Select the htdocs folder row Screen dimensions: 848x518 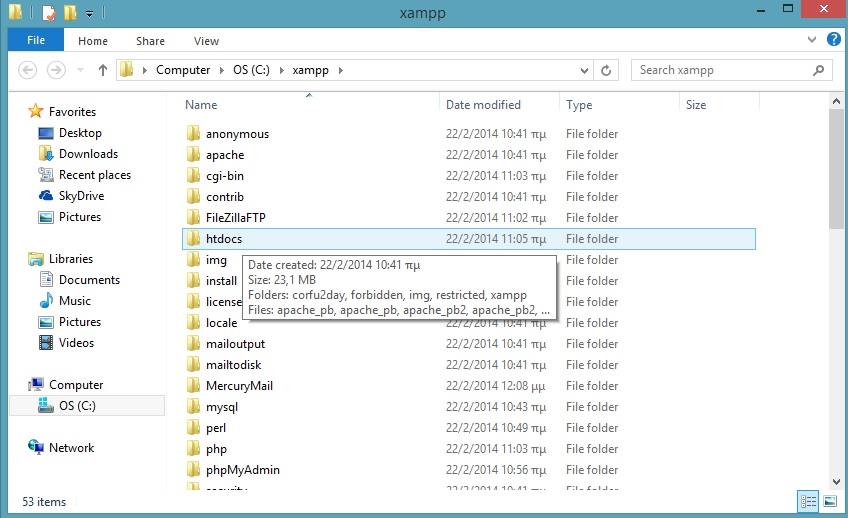469,238
